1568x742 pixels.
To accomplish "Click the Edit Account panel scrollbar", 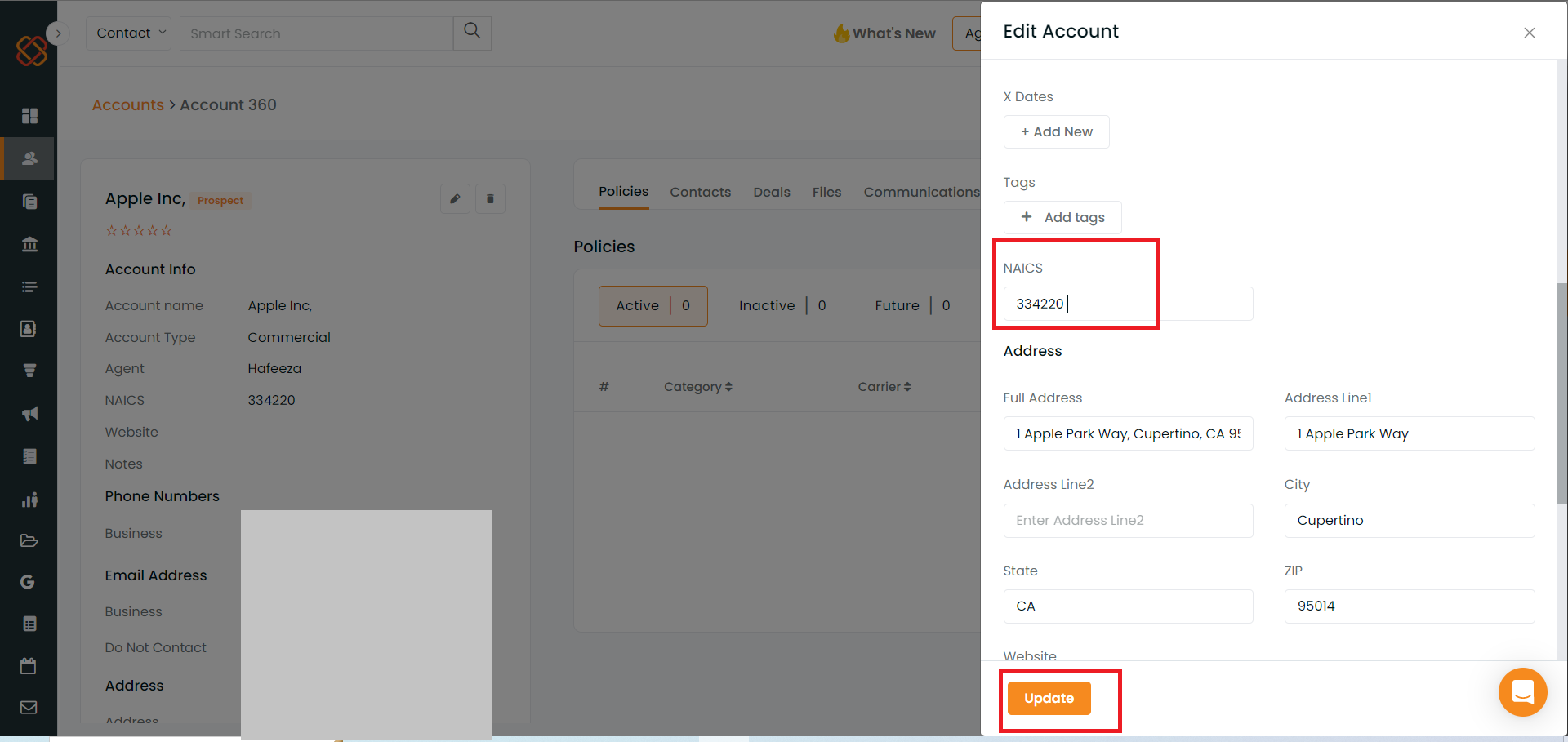I will coord(1561,392).
